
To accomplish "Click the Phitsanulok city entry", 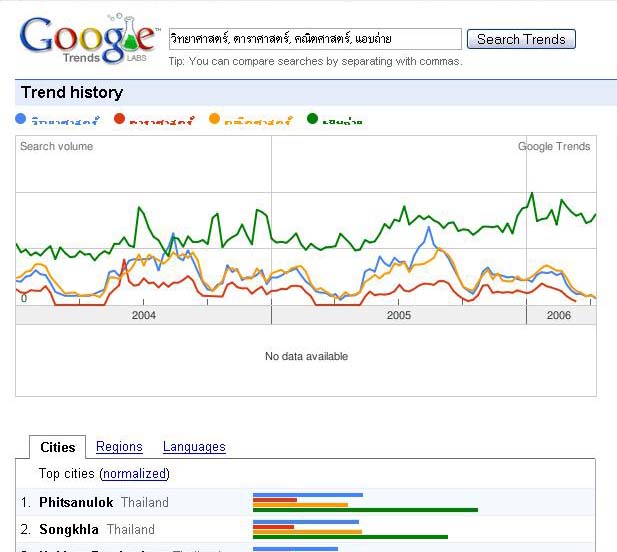I will (x=76, y=502).
